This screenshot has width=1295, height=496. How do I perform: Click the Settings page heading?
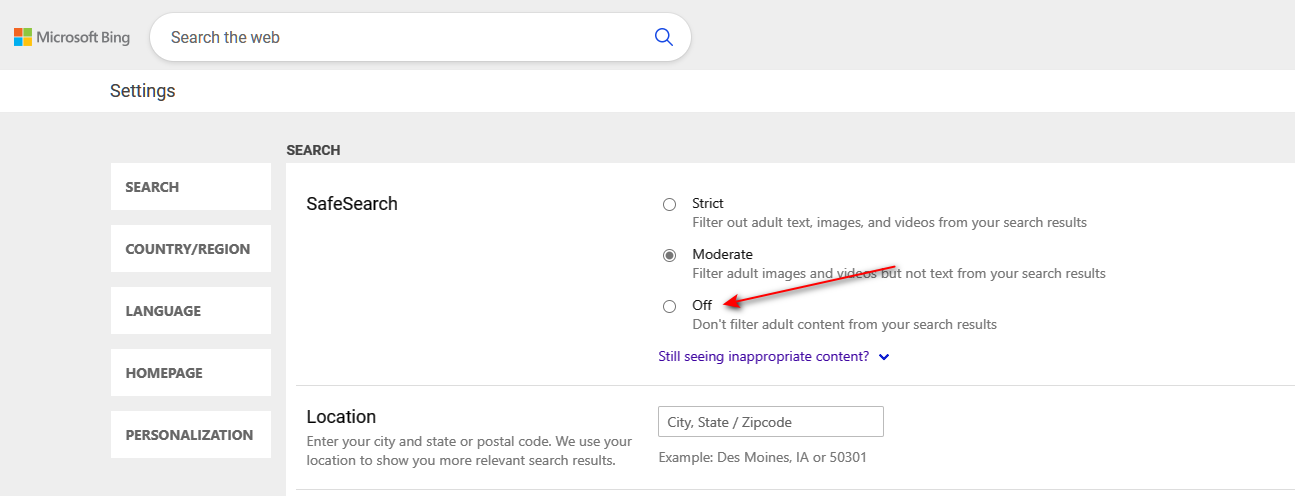[x=142, y=91]
